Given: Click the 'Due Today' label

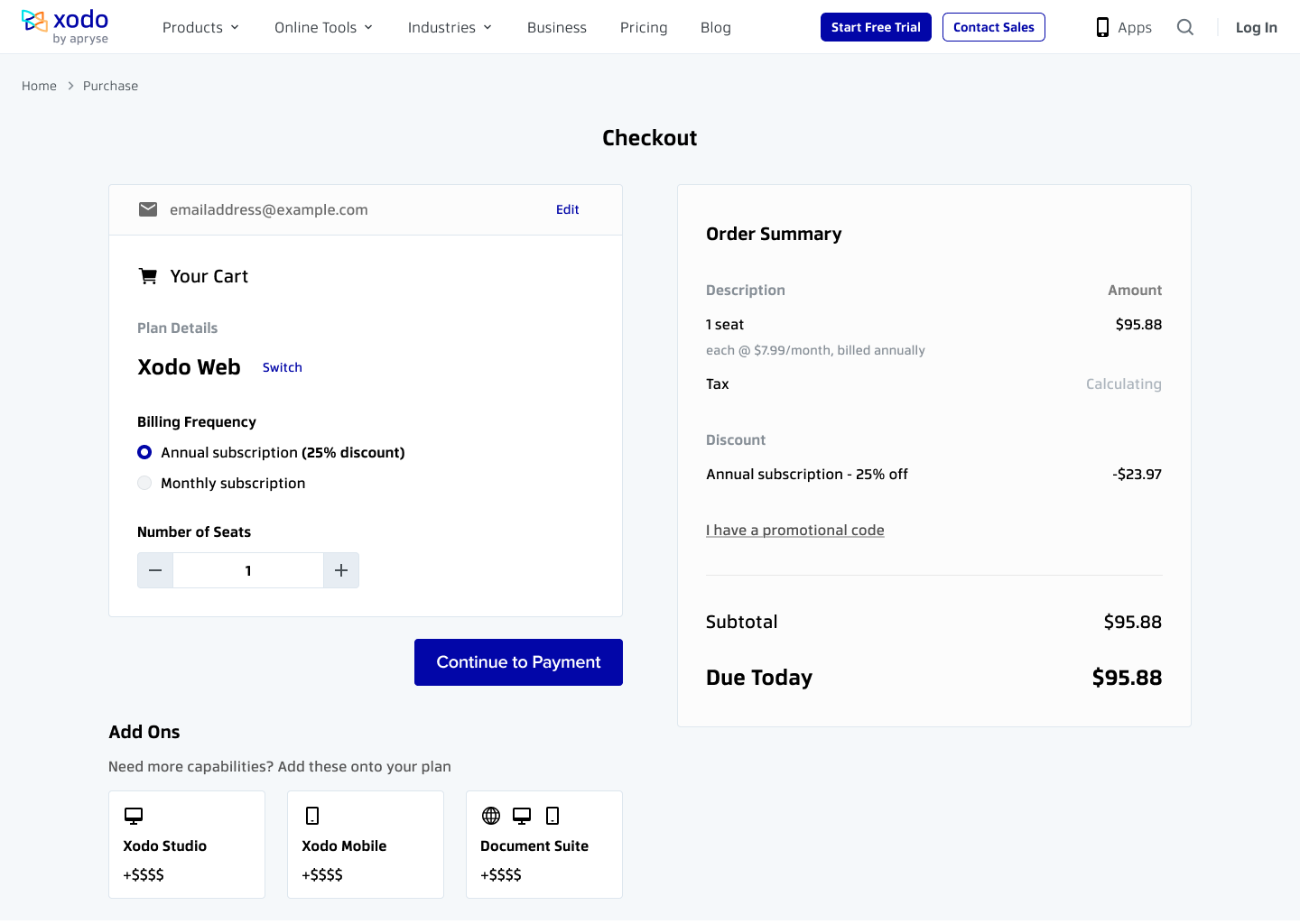Looking at the screenshot, I should click(x=759, y=678).
